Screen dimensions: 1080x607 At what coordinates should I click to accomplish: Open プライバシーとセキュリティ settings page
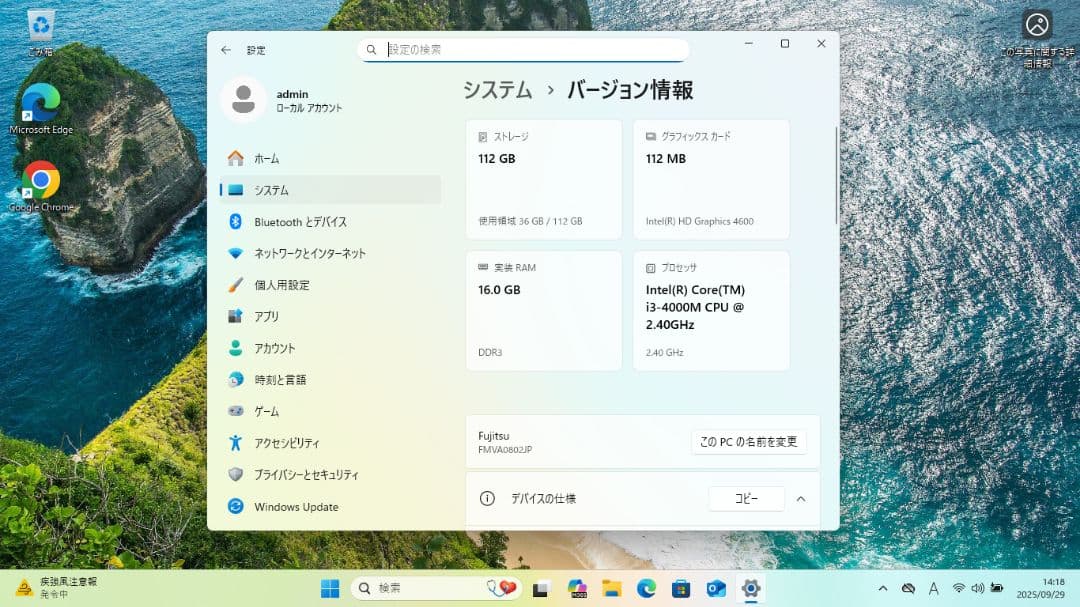click(331, 475)
